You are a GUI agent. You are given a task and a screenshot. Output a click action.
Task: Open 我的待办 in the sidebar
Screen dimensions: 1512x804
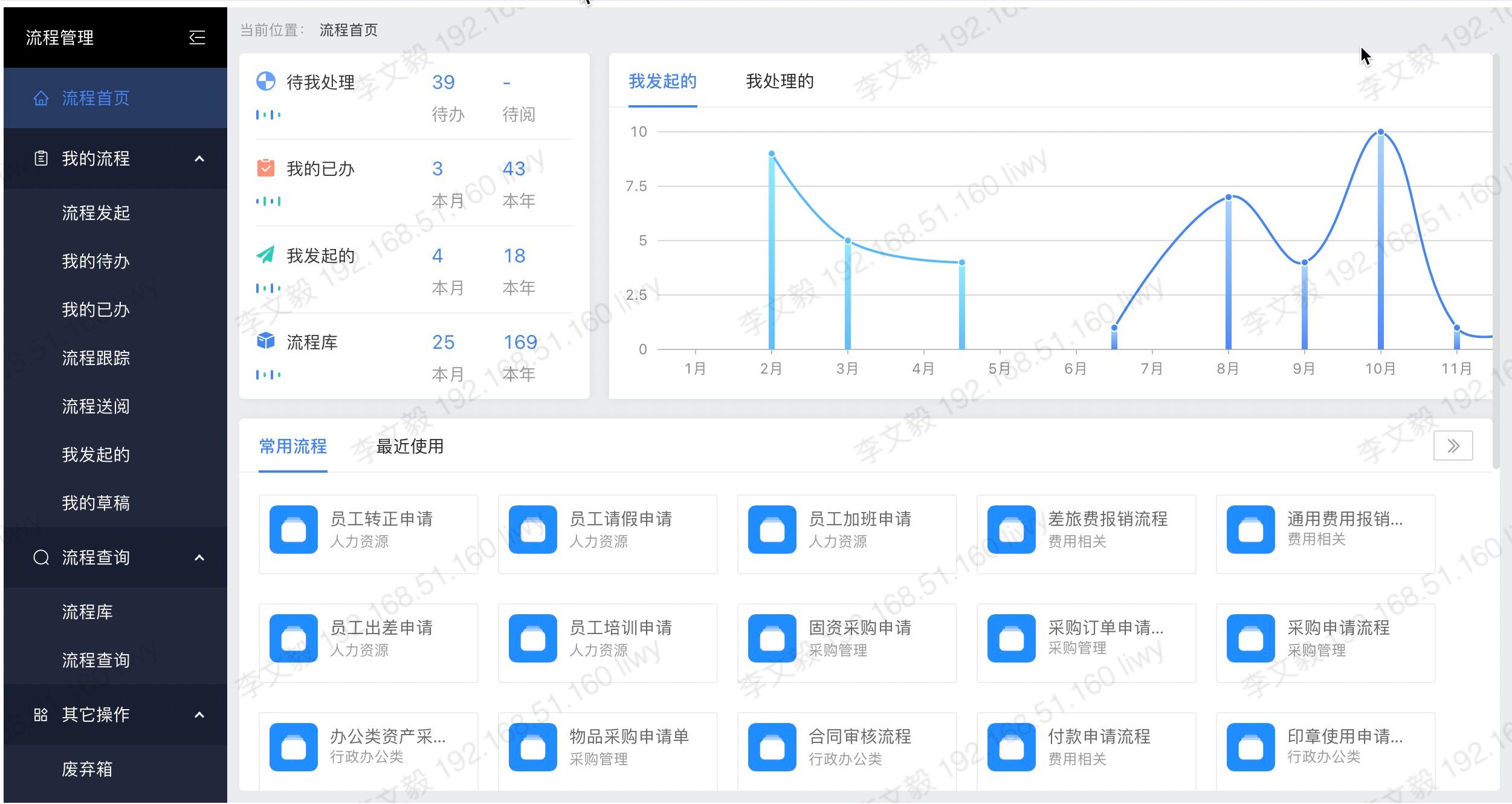click(x=115, y=261)
